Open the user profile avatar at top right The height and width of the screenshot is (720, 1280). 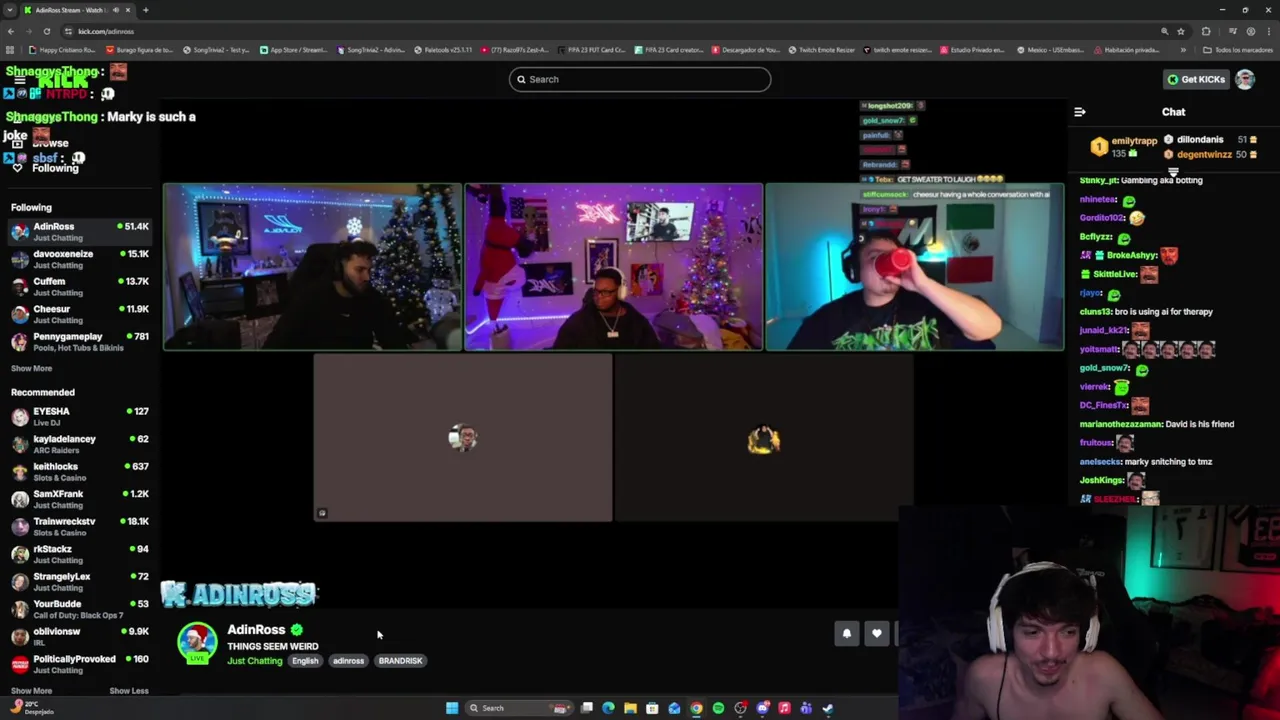click(x=1245, y=79)
